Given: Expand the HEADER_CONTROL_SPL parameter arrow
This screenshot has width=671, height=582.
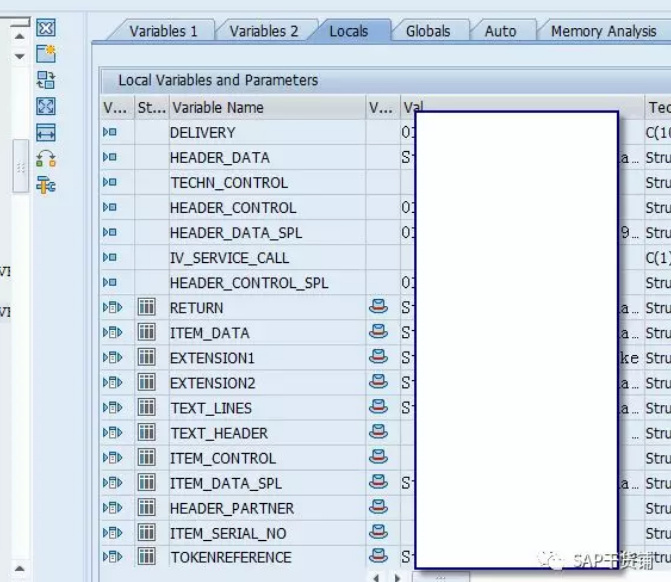Looking at the screenshot, I should 110,282.
